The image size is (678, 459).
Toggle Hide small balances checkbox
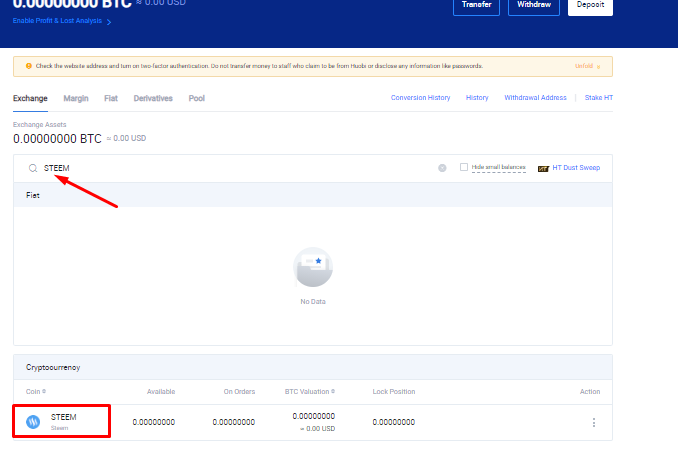point(464,167)
